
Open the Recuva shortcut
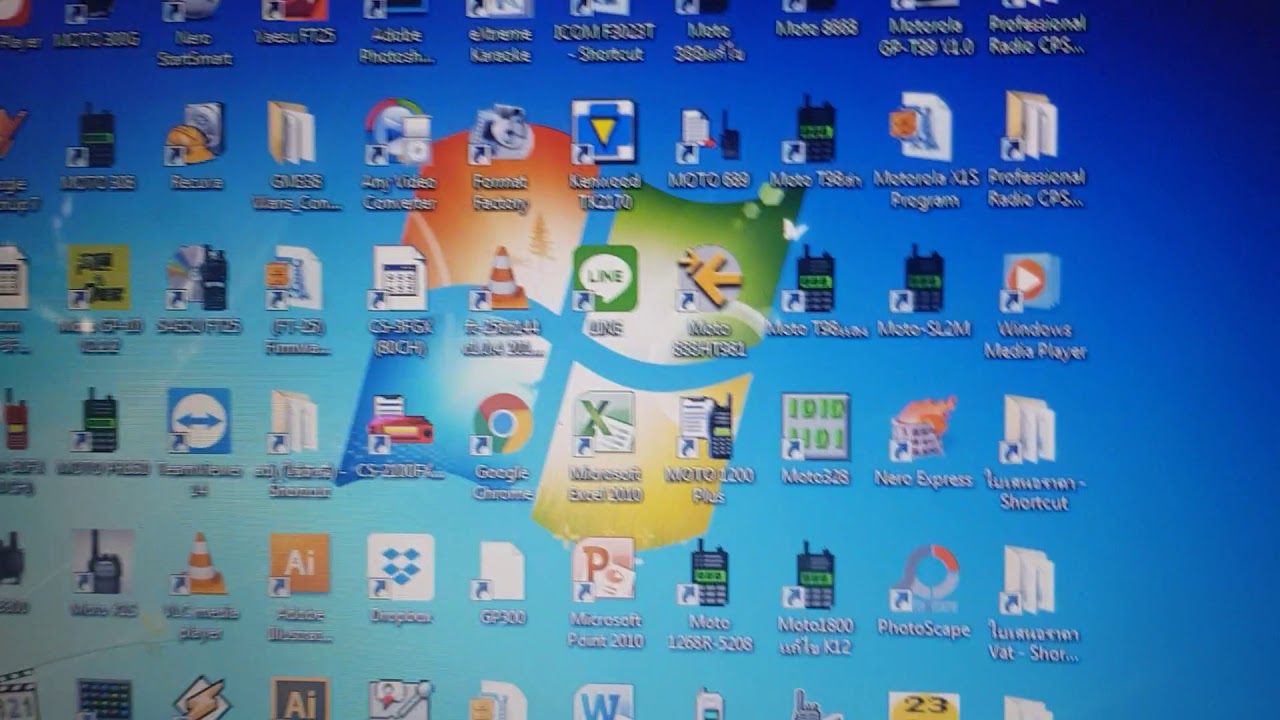pyautogui.click(x=196, y=134)
